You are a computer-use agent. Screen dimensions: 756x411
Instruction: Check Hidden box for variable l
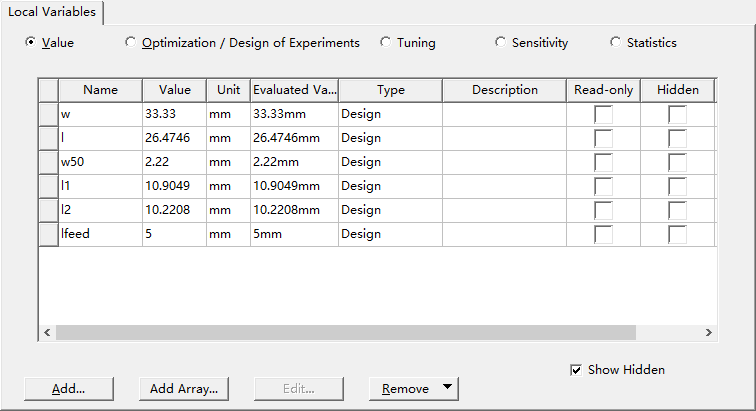tap(677, 138)
